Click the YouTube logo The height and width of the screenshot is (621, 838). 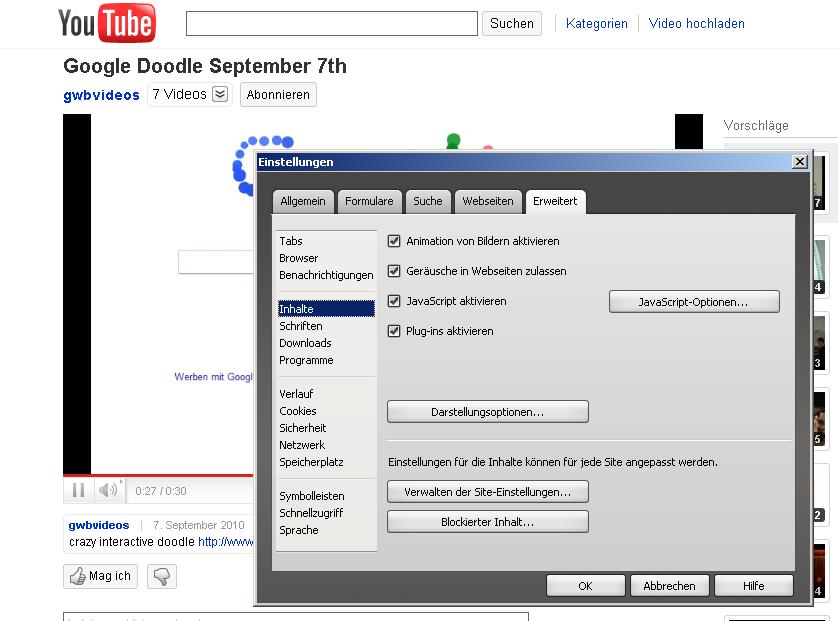(x=107, y=23)
